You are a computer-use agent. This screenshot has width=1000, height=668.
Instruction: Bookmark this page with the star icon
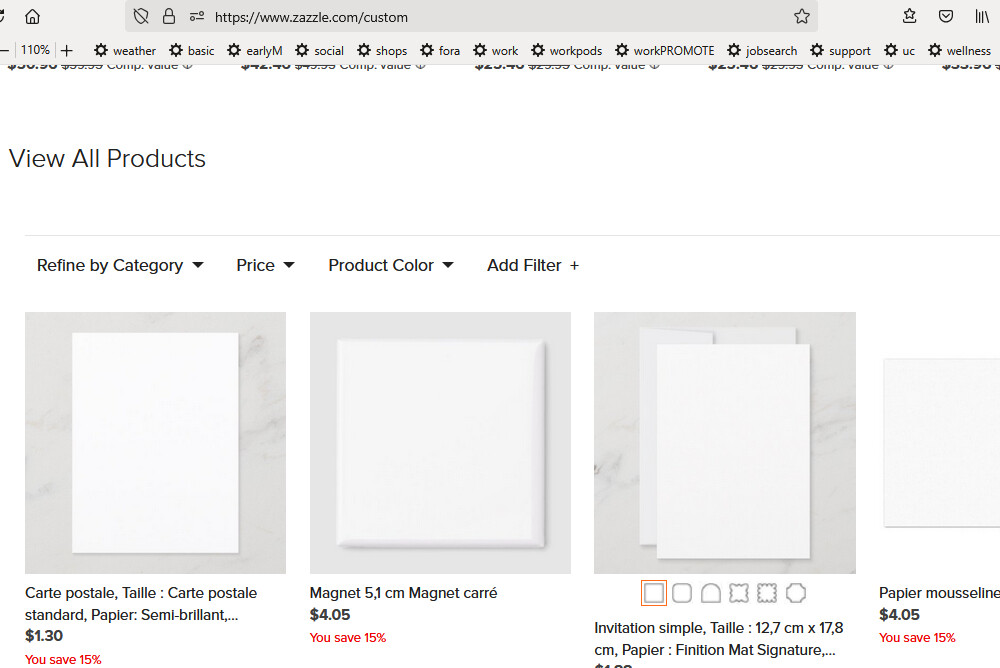pos(802,17)
